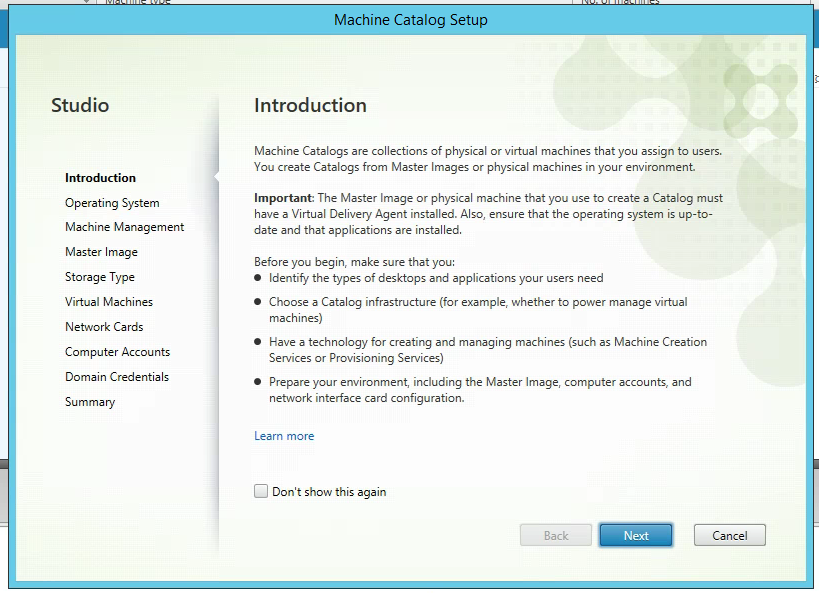The height and width of the screenshot is (593, 819).
Task: Select the Introduction step in sidebar
Action: pos(100,178)
